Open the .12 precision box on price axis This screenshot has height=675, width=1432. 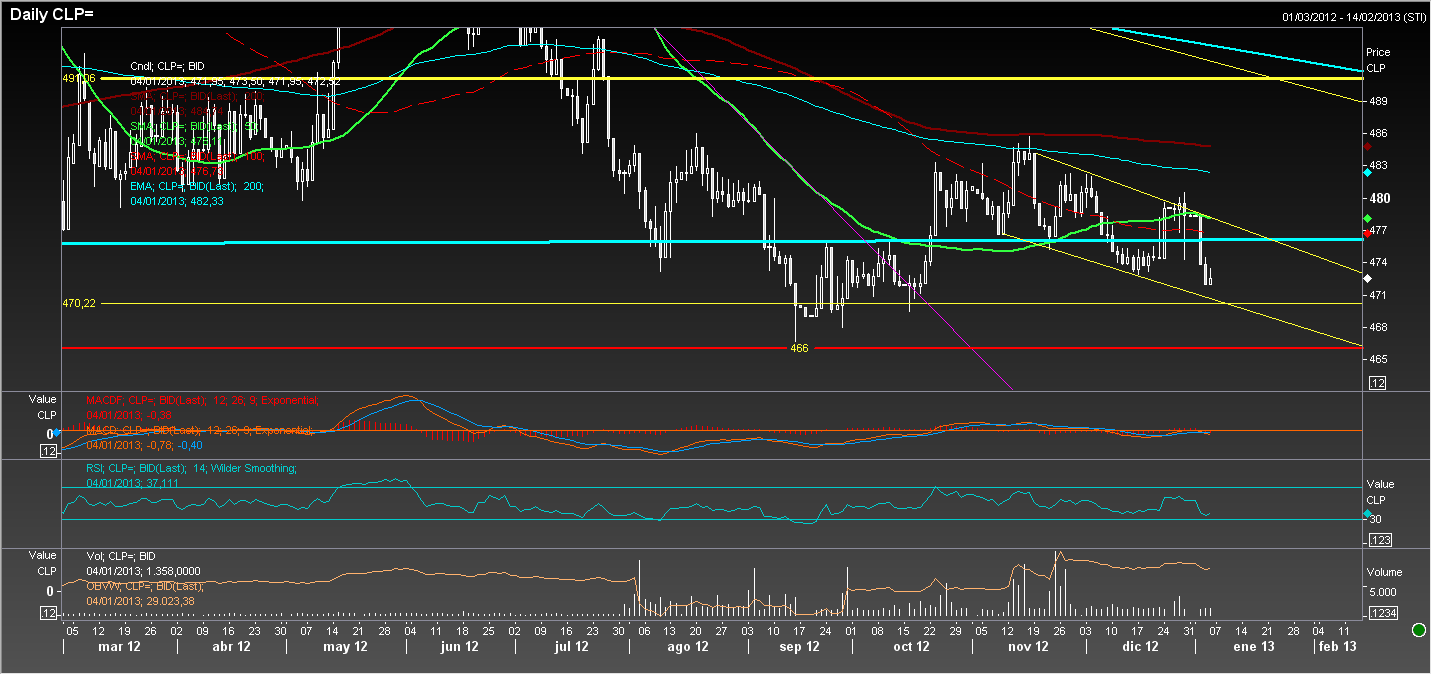(x=1376, y=383)
